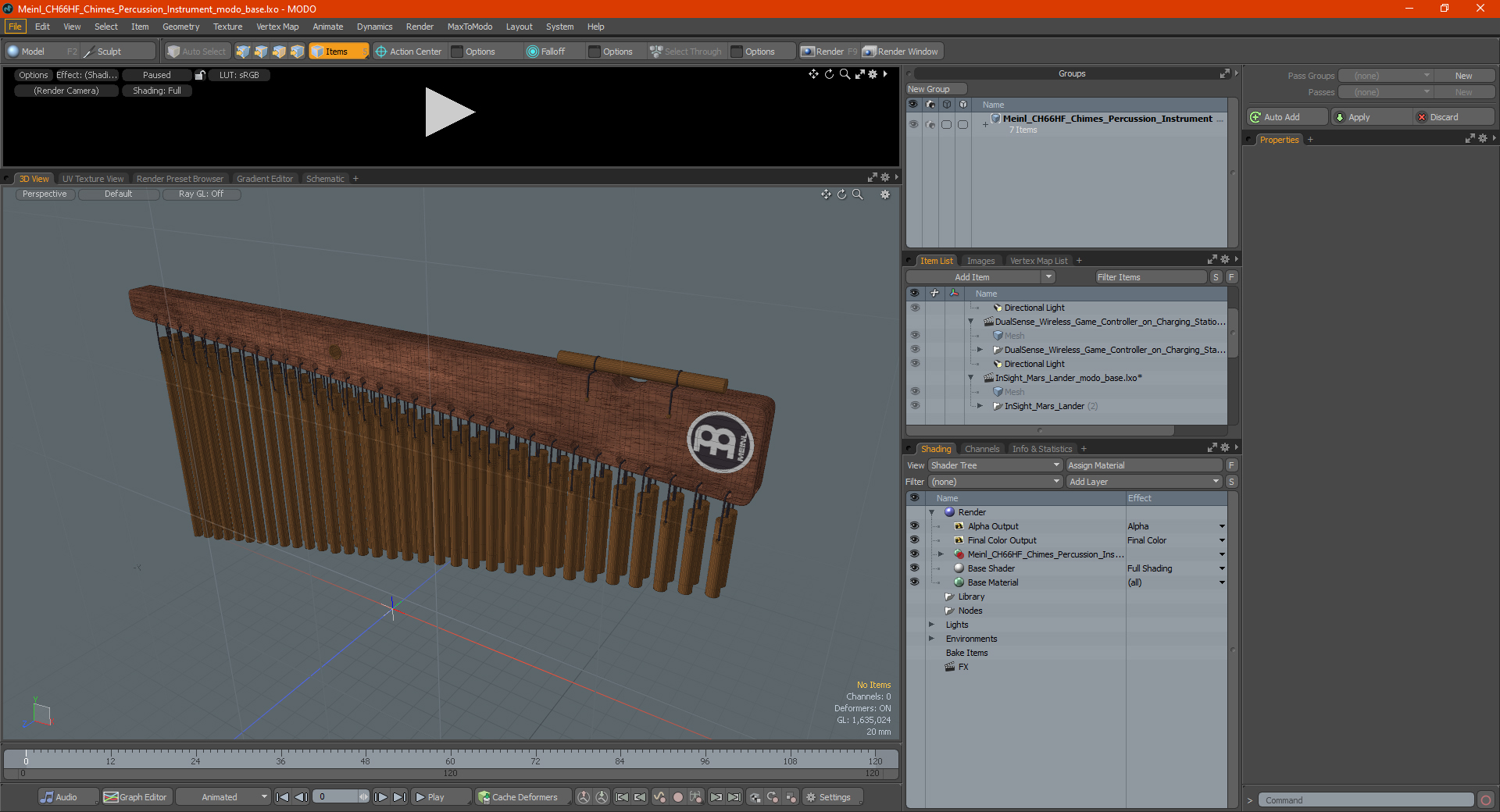Viewport: 1500px width, 812px height.
Task: Toggle Falloff Options checkbox
Action: [x=595, y=52]
